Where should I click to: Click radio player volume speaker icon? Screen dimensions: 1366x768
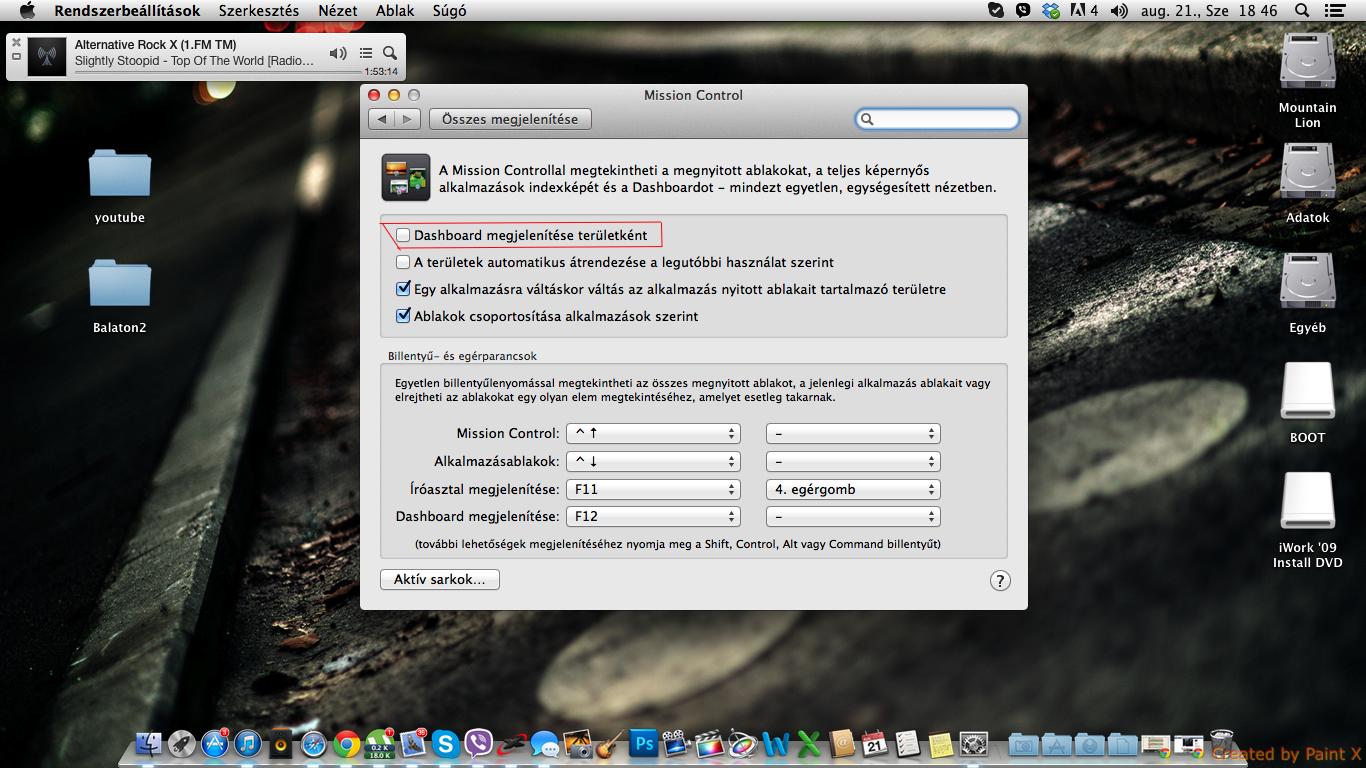point(338,53)
